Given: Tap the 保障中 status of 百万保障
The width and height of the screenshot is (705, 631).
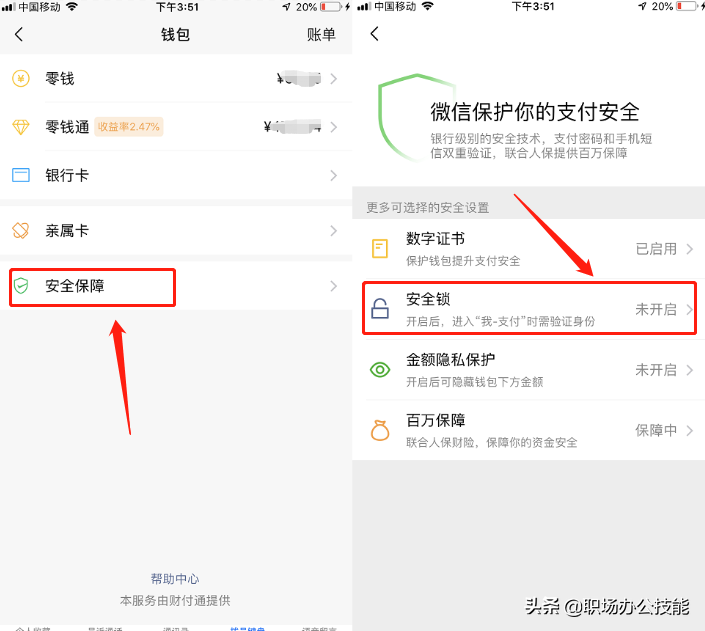Looking at the screenshot, I should [x=656, y=430].
